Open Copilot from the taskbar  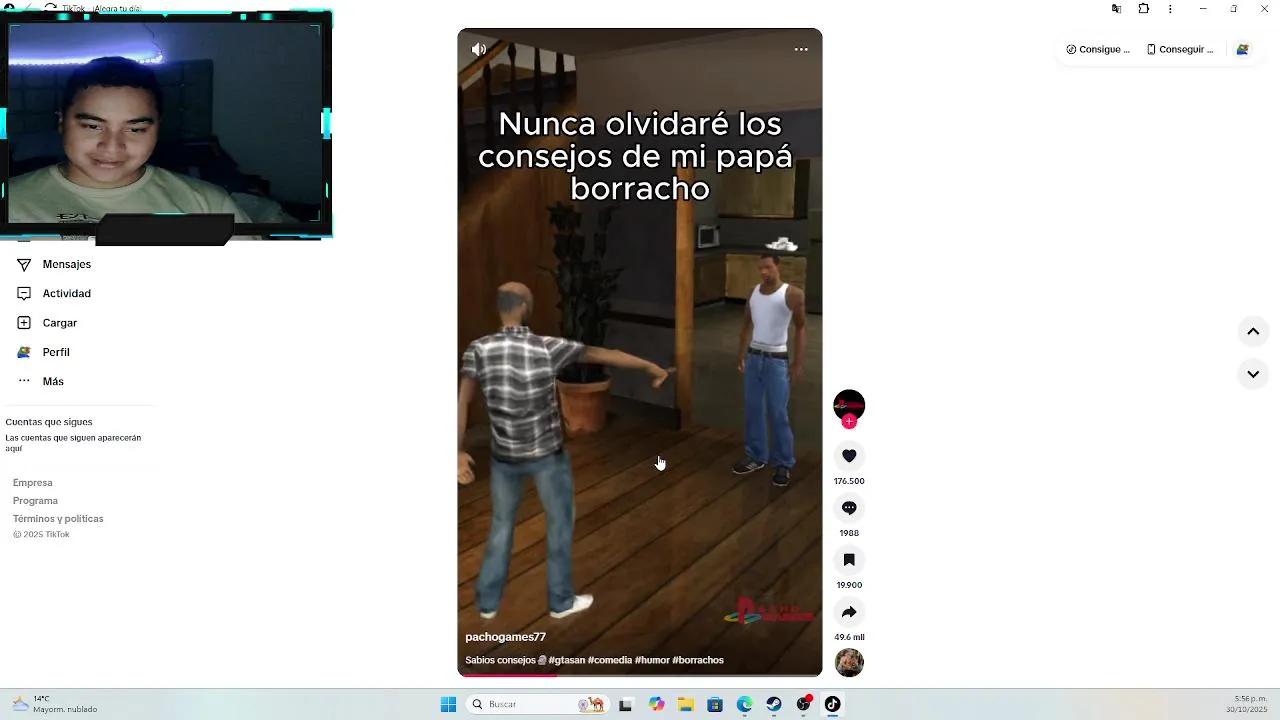(x=656, y=704)
